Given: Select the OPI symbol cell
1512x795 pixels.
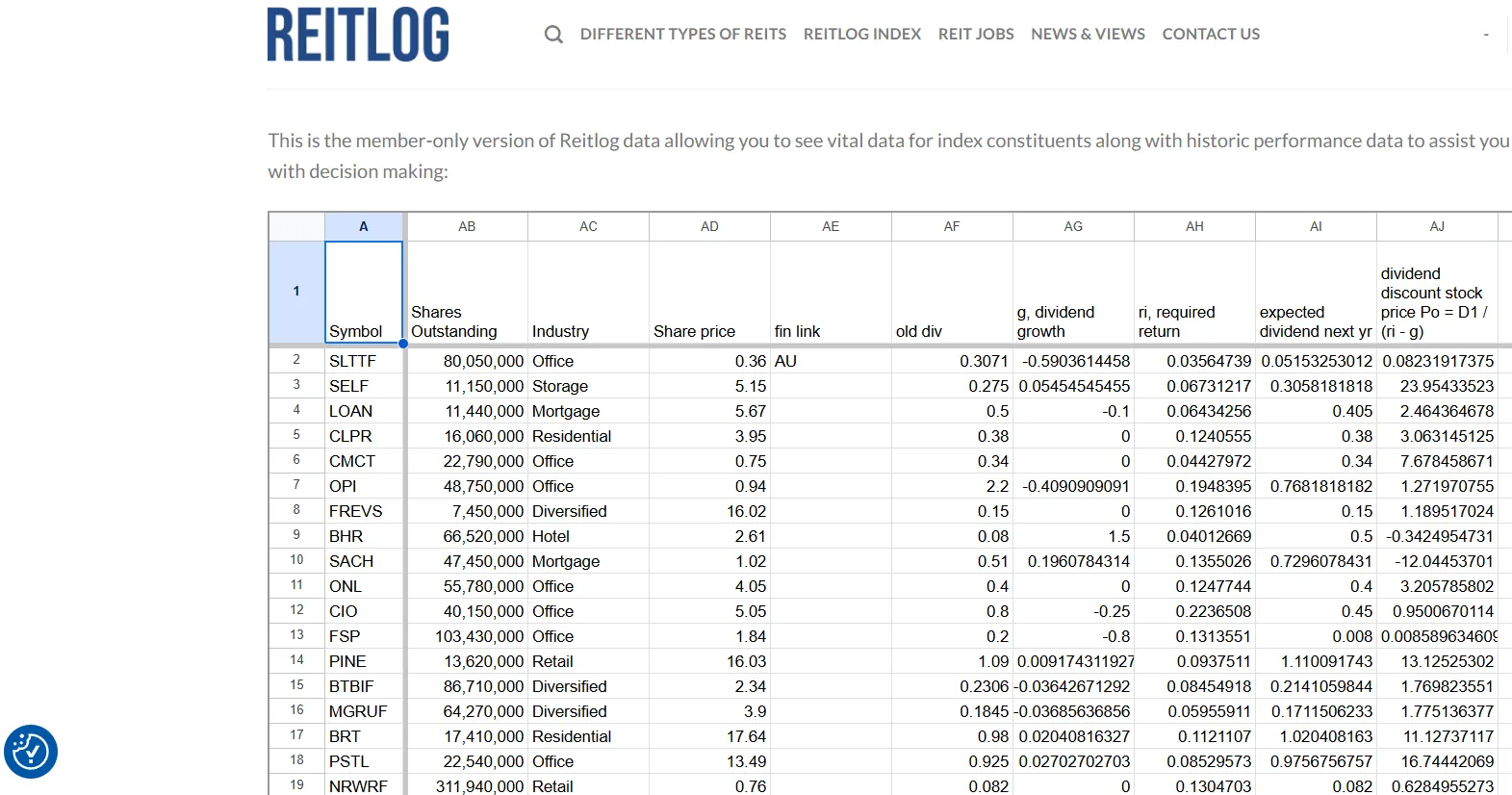Looking at the screenshot, I should coord(364,486).
